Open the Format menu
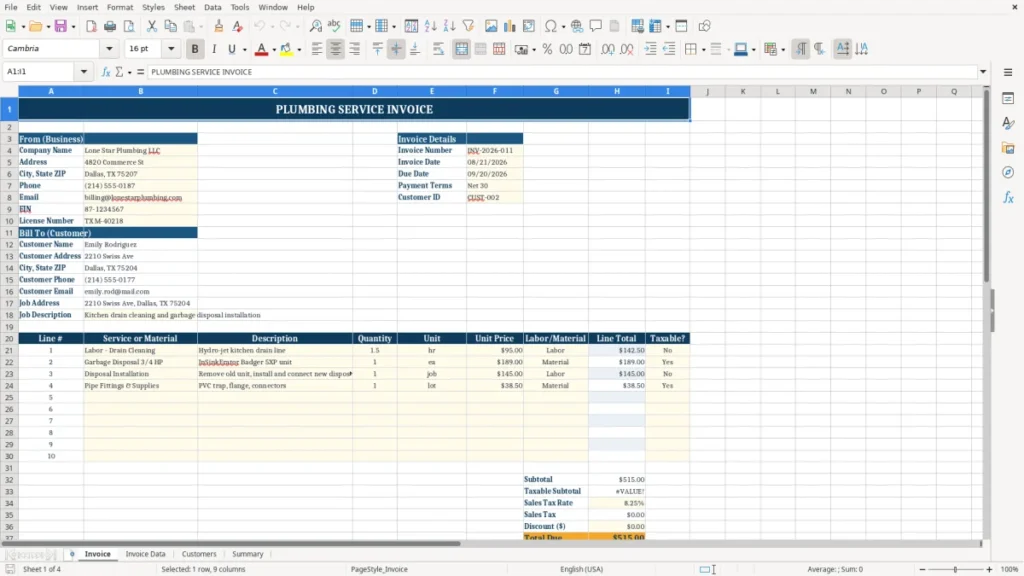This screenshot has width=1024, height=576. pos(120,7)
